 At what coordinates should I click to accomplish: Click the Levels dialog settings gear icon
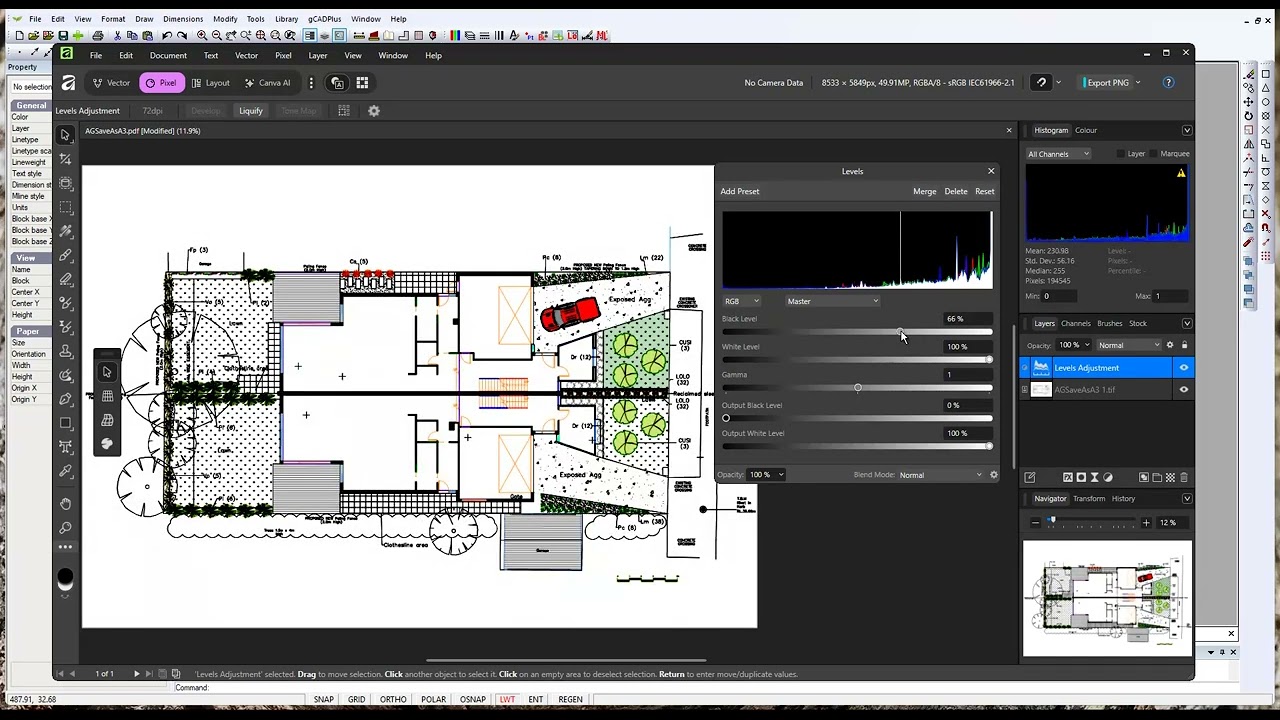993,475
